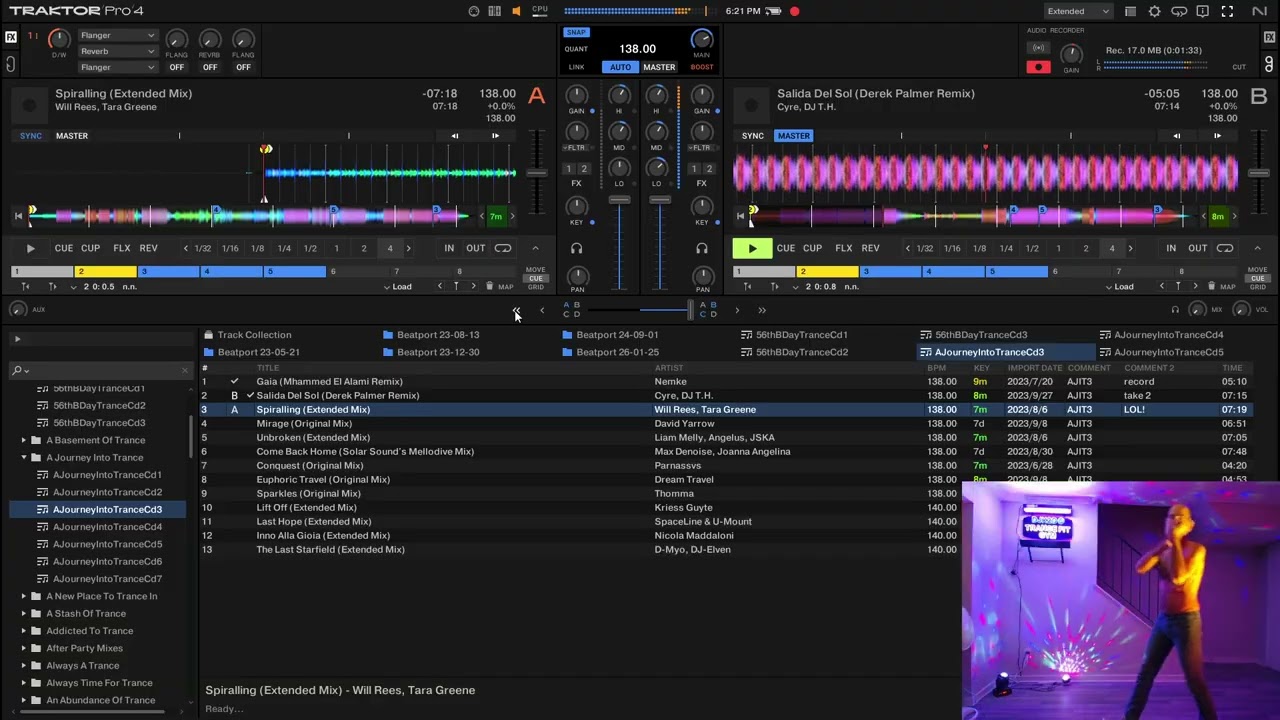
Task: Toggle AUTO master clock mode
Action: click(x=620, y=67)
